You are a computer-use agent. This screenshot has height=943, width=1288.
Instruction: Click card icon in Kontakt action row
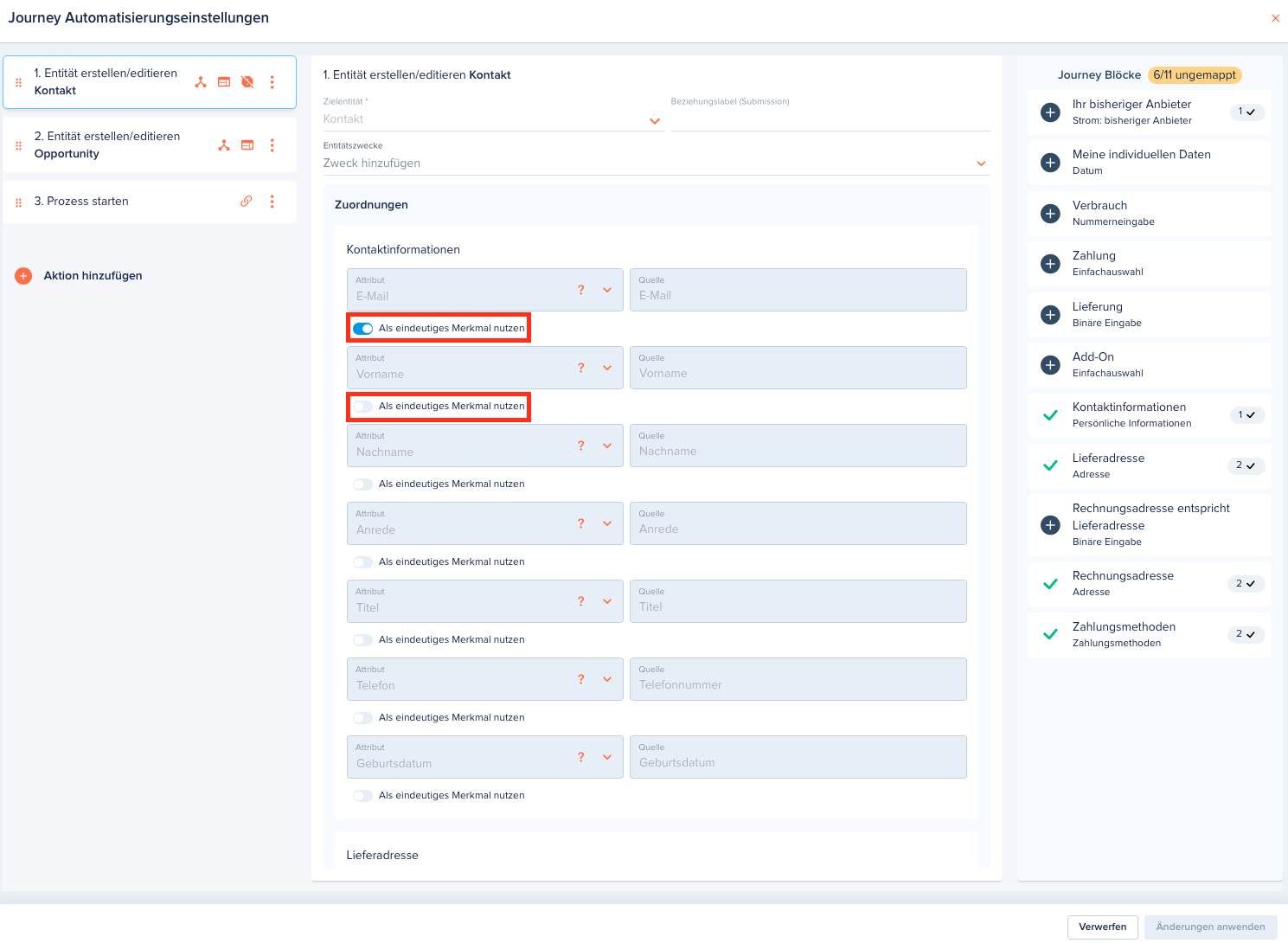pyautogui.click(x=224, y=82)
